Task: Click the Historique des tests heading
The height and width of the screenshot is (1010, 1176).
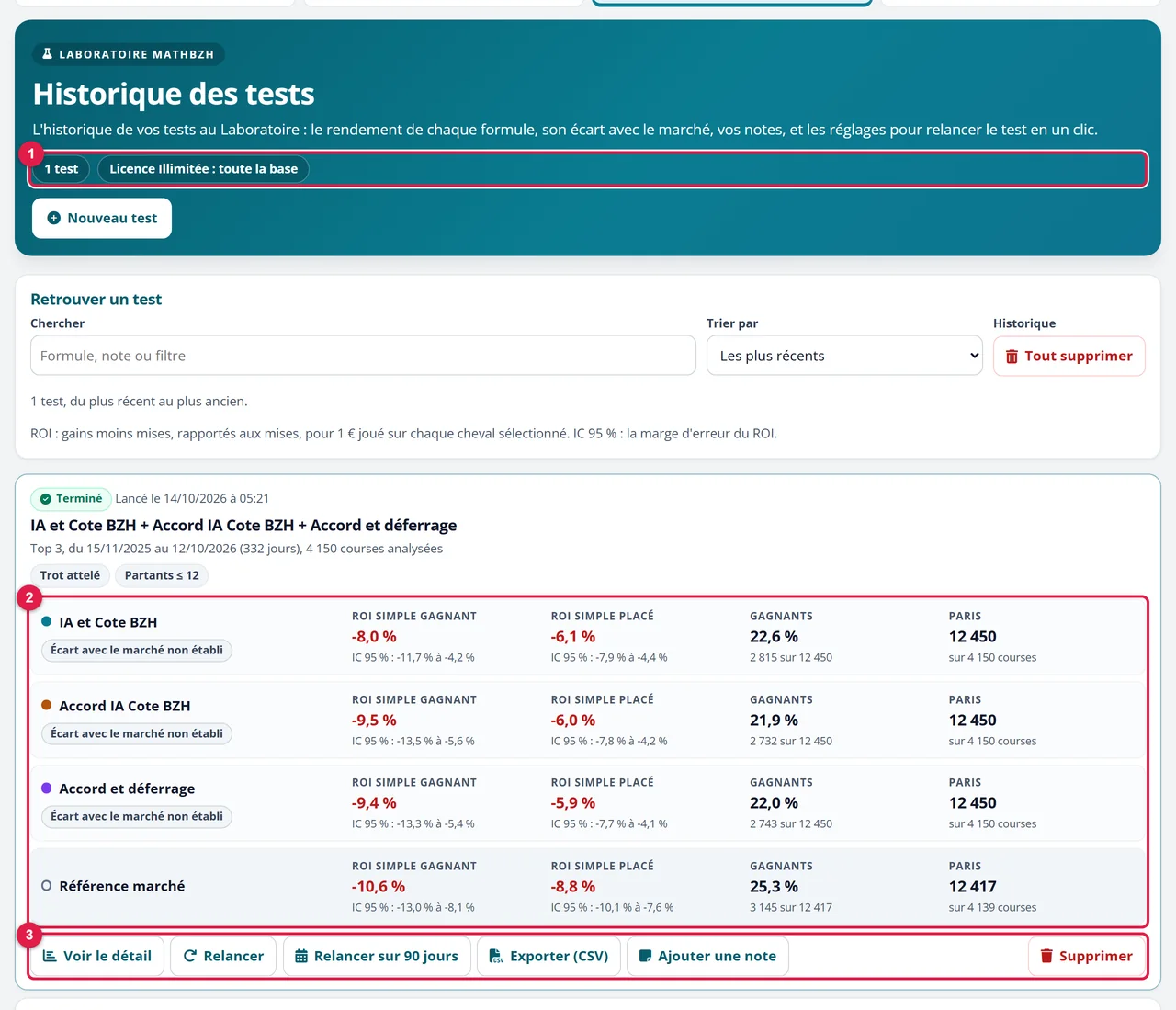Action: 174,94
